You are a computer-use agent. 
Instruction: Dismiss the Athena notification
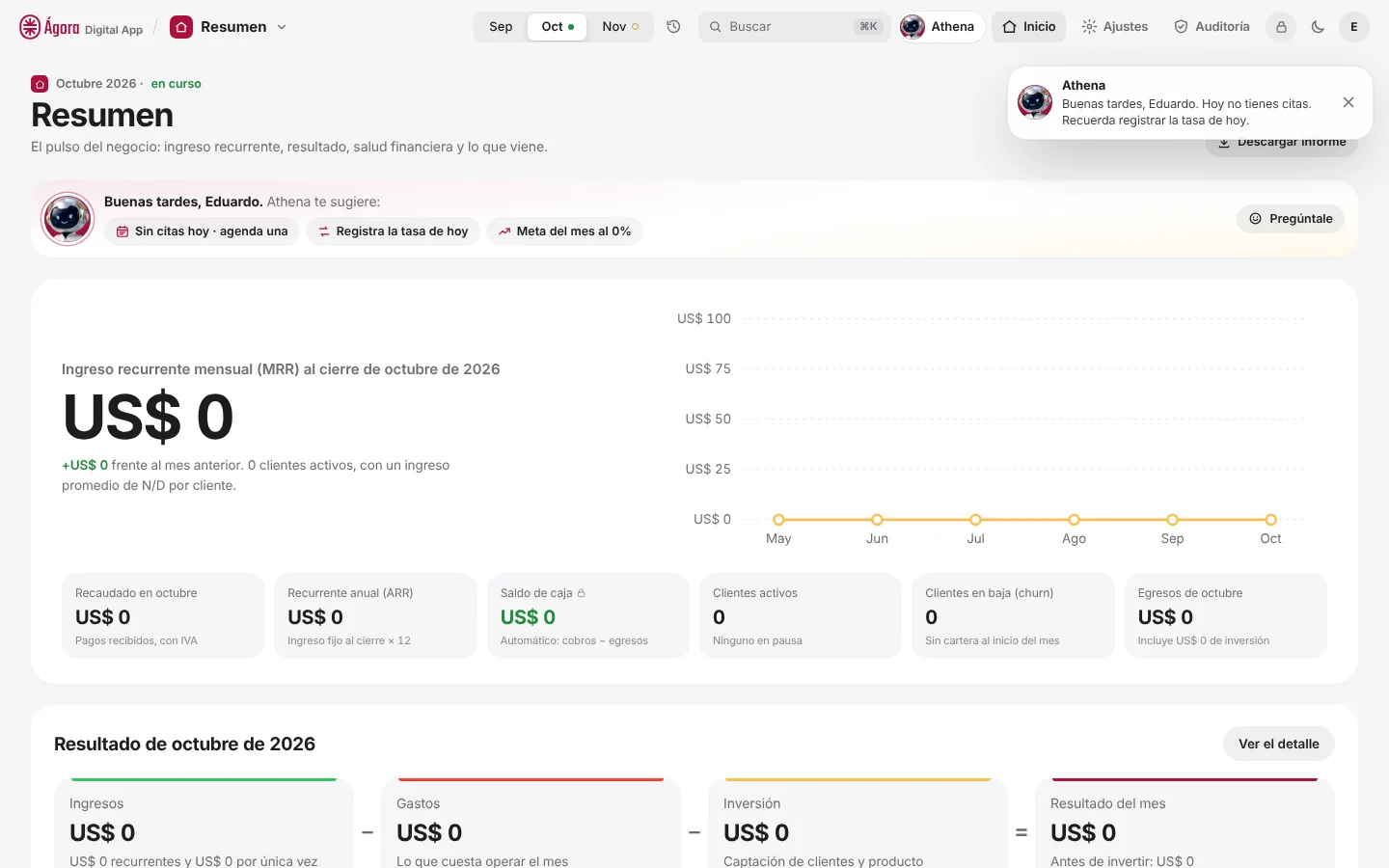pyautogui.click(x=1348, y=102)
